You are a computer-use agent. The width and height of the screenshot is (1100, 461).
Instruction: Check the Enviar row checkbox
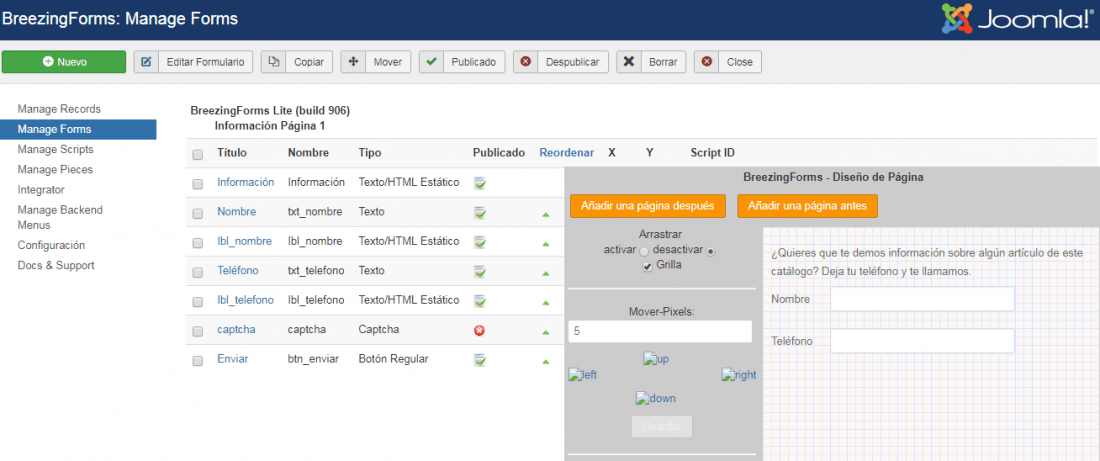coord(198,361)
